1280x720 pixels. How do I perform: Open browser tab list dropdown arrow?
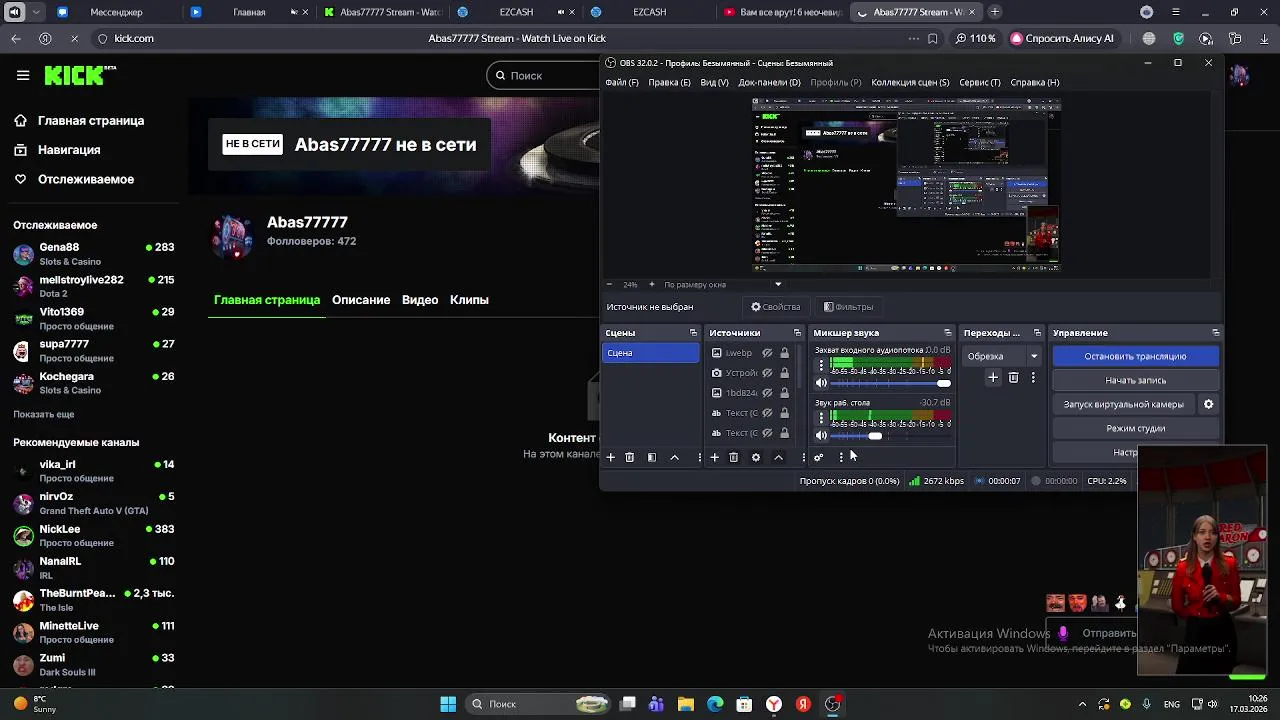37,12
